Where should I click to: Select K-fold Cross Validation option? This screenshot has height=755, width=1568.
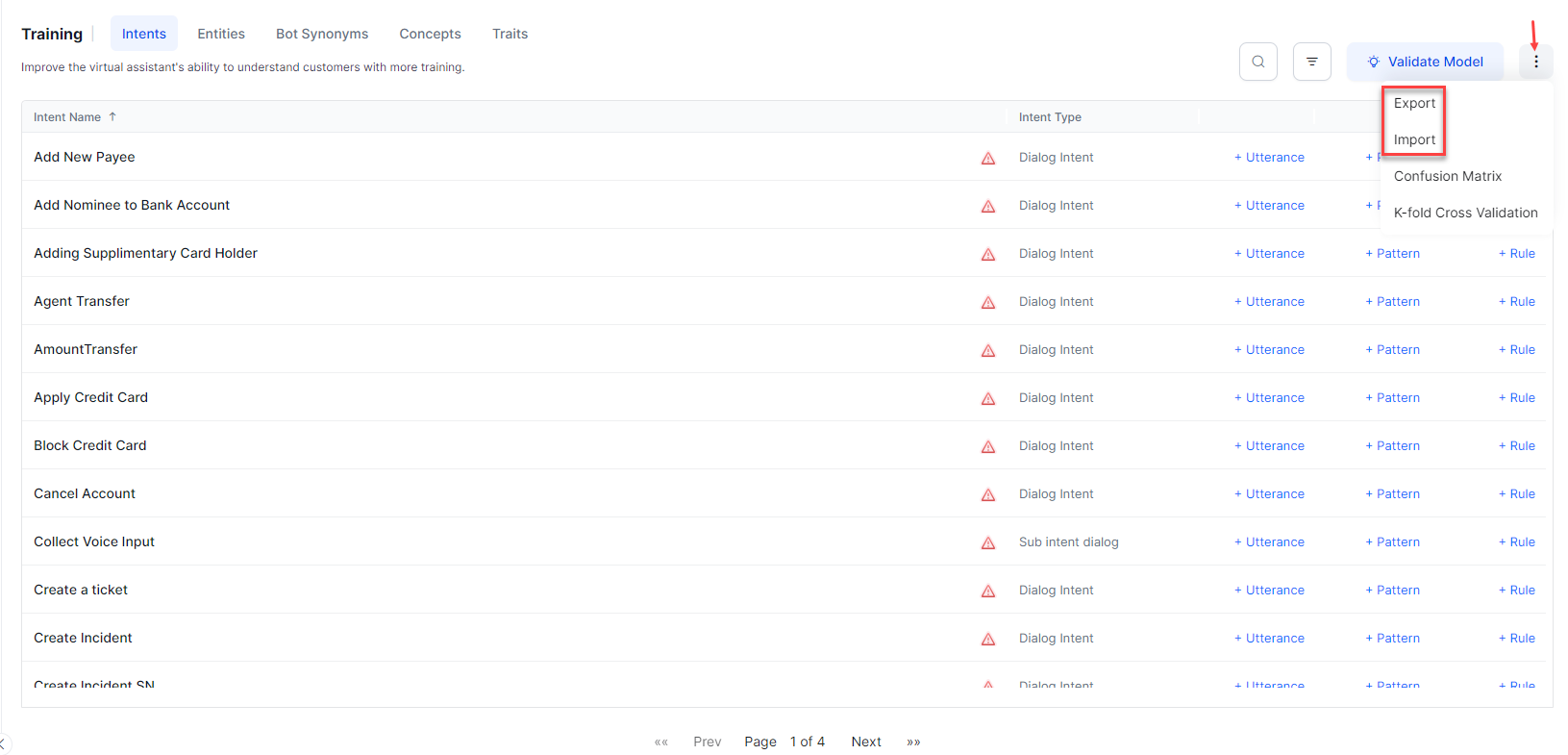click(1465, 214)
